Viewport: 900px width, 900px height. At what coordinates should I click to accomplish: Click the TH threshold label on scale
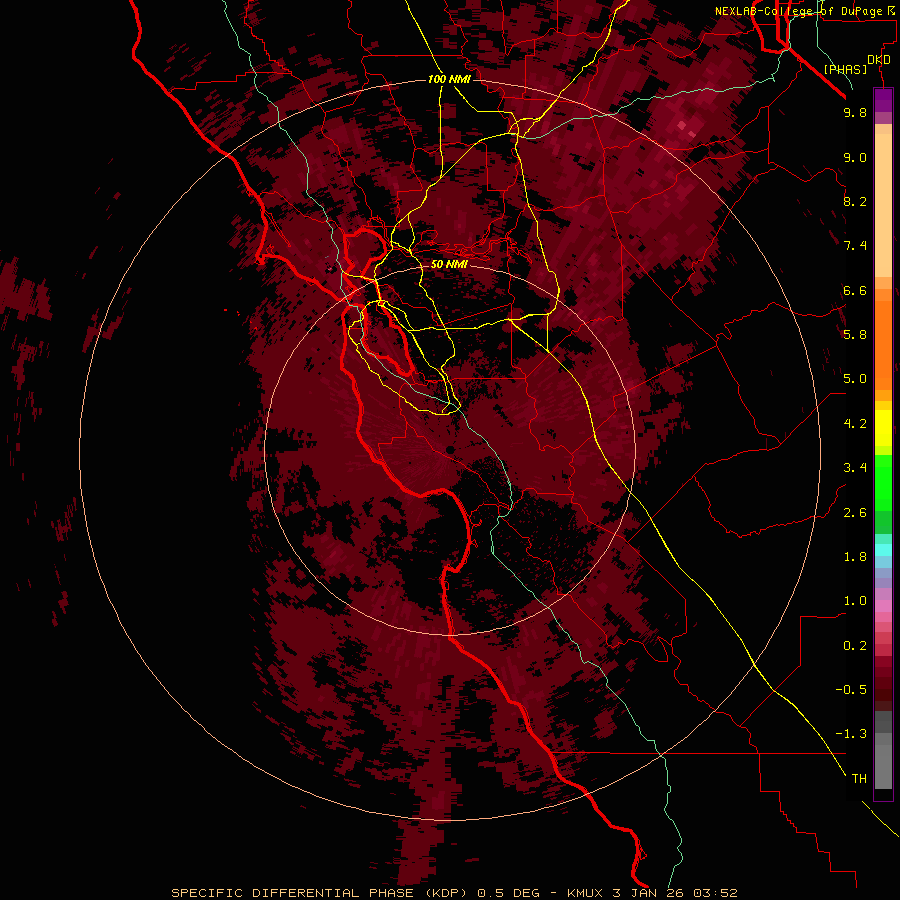pos(859,778)
